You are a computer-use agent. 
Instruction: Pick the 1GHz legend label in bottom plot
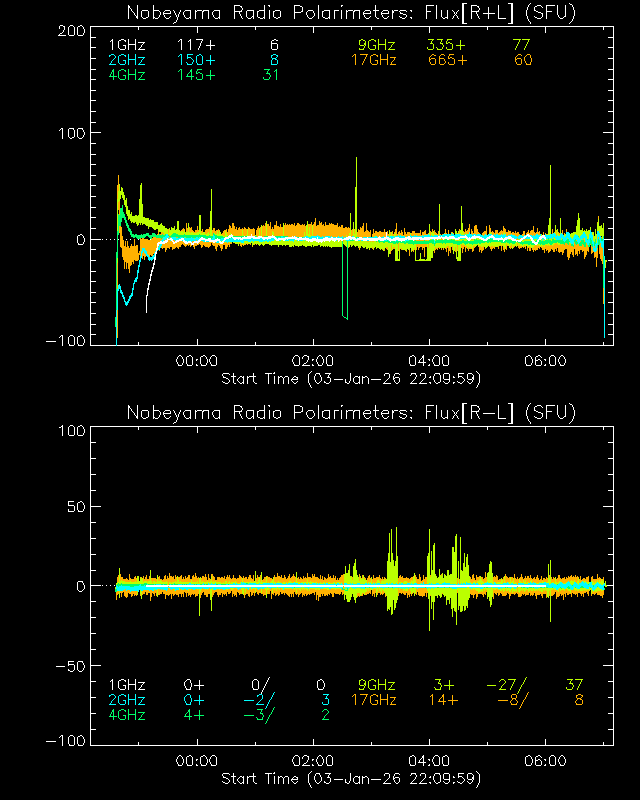(x=127, y=685)
